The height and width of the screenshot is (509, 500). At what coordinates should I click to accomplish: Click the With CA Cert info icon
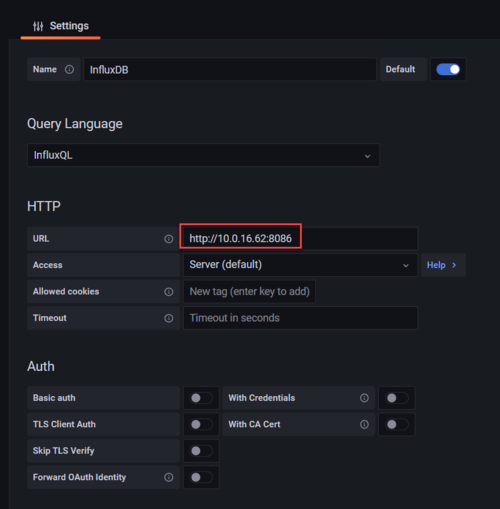click(x=364, y=424)
